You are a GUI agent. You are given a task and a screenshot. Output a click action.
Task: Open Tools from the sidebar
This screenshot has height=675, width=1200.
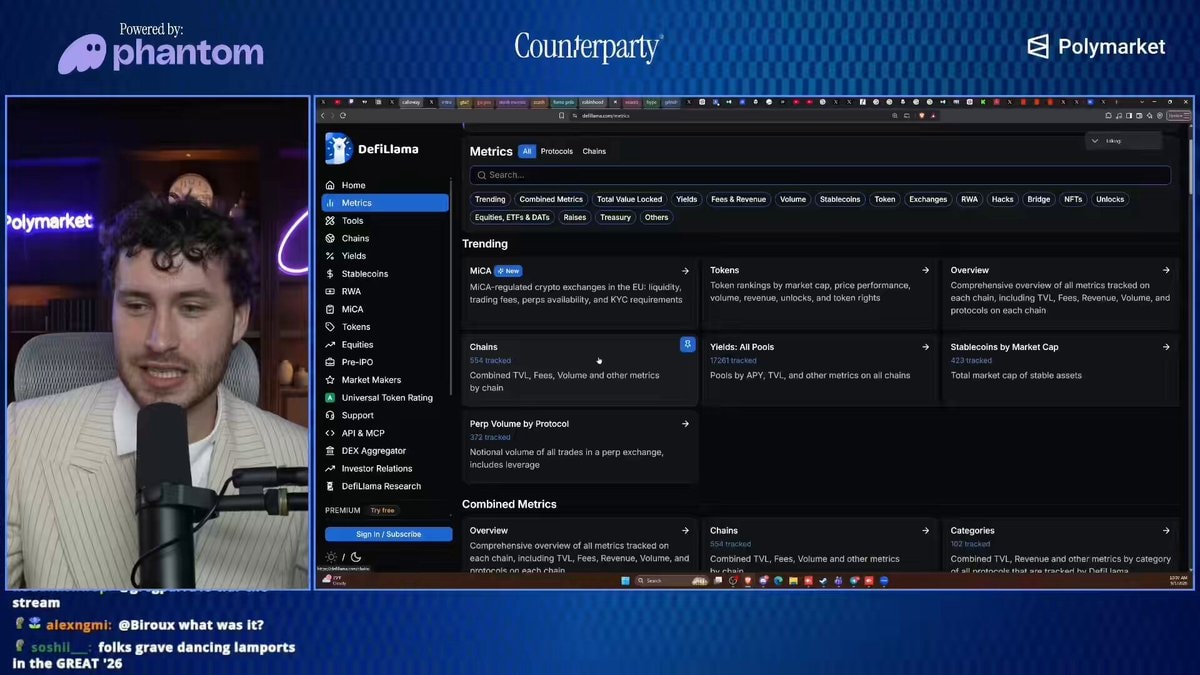(x=384, y=221)
